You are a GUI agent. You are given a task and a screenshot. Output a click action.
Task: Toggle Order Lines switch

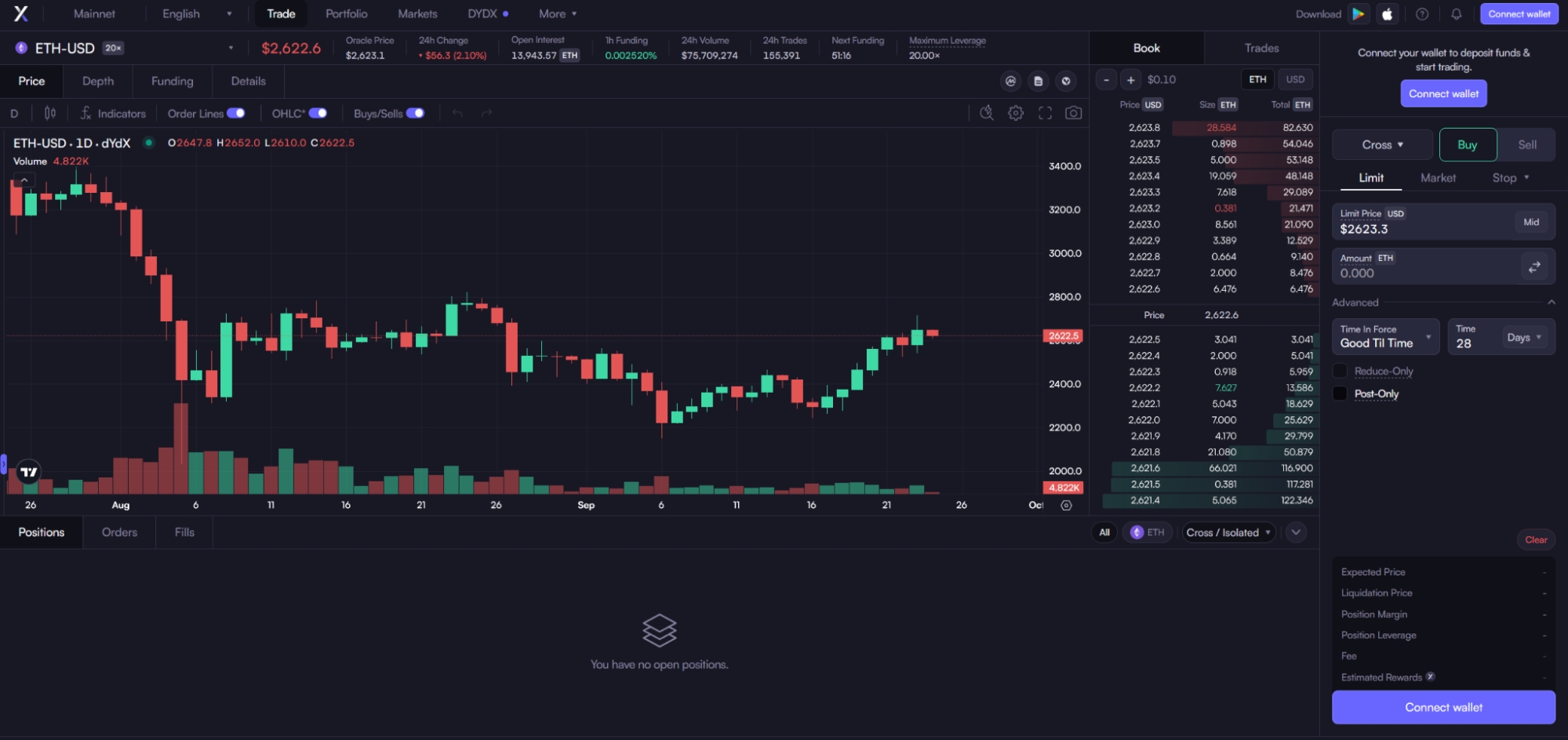point(236,113)
